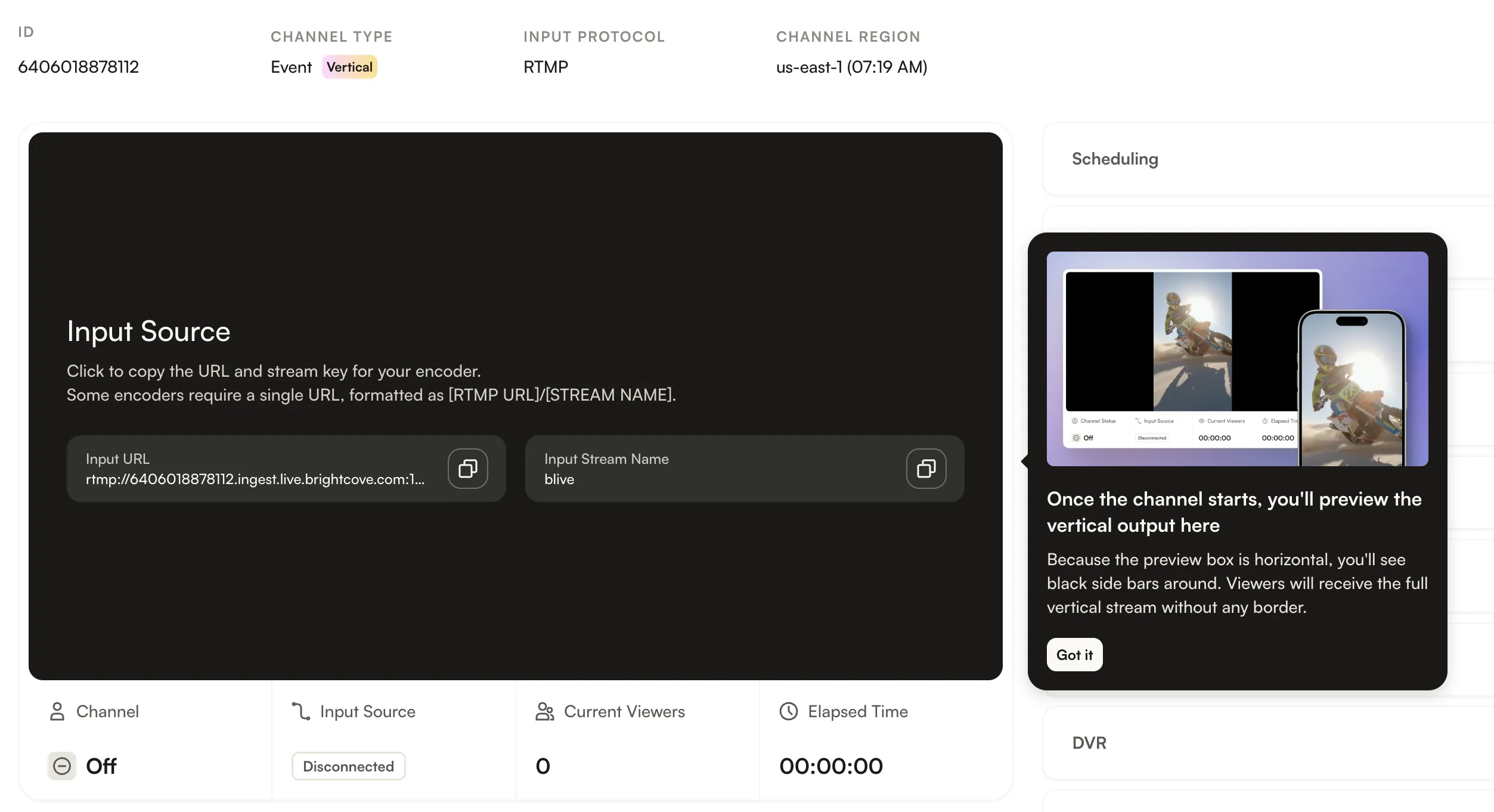Image resolution: width=1494 pixels, height=812 pixels.
Task: Click the Elapsed Time label
Action: point(858,711)
